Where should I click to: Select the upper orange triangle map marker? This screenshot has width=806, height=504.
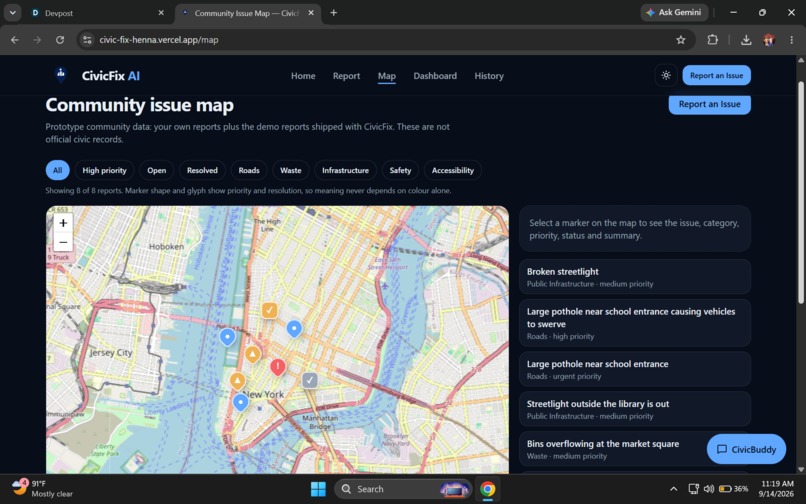252,354
